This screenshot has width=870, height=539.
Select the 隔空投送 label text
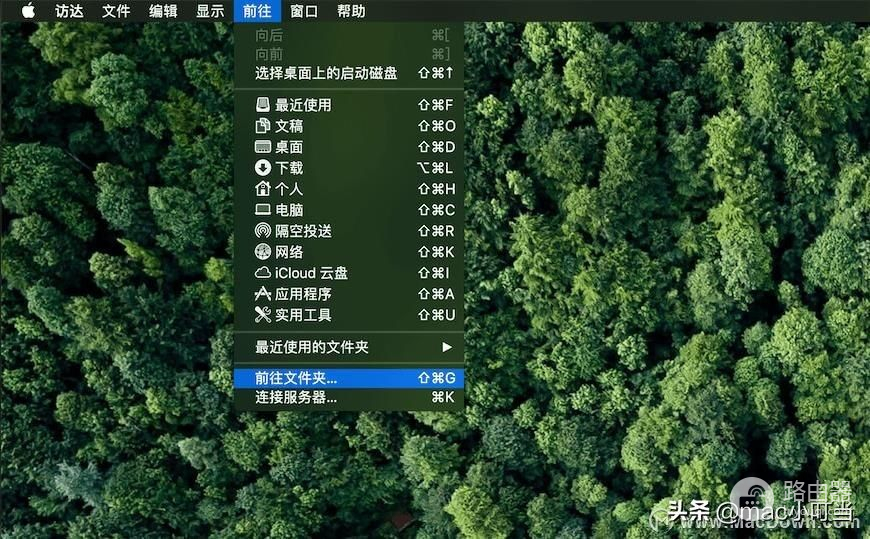[x=303, y=231]
